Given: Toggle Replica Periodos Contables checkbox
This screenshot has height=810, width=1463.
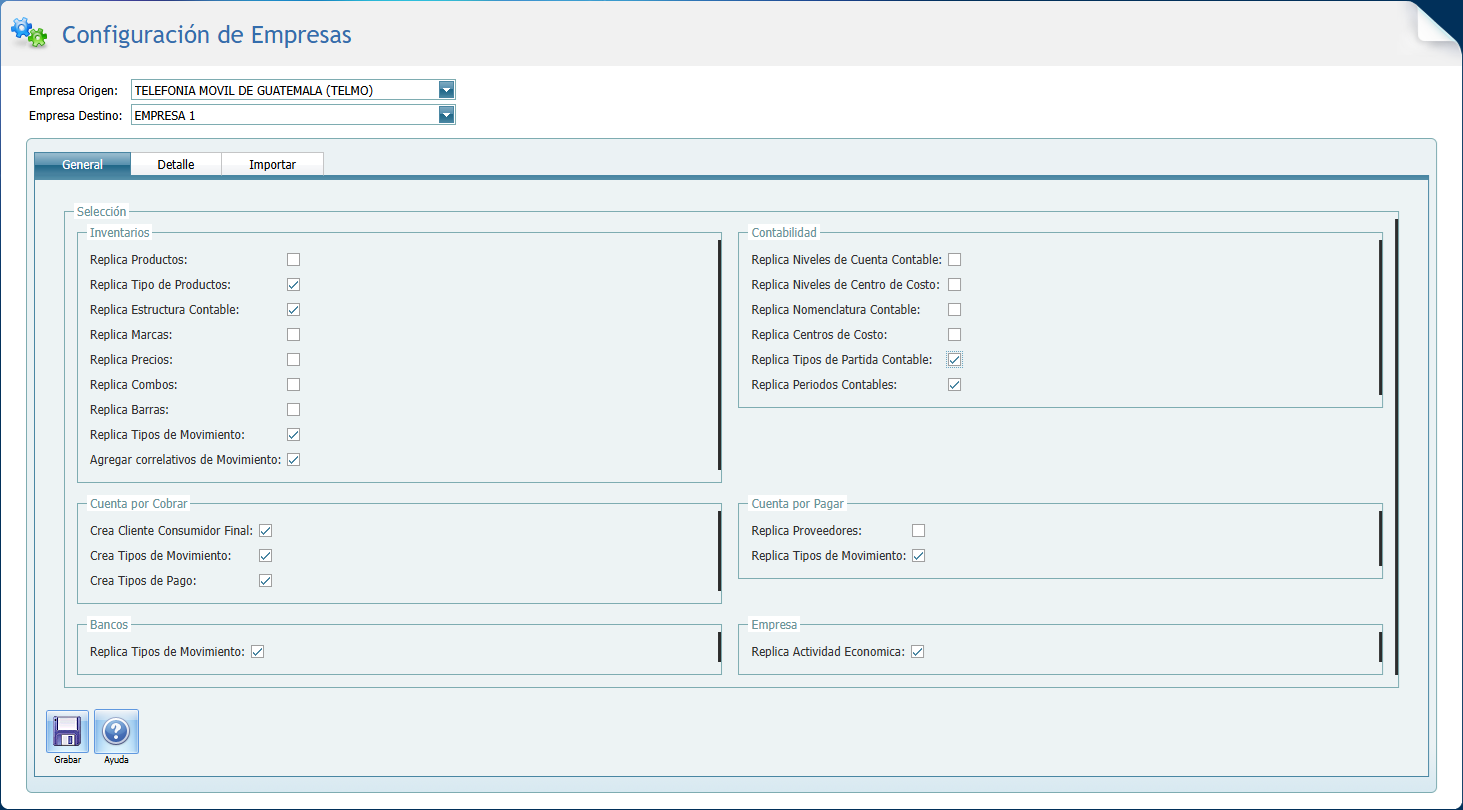Looking at the screenshot, I should point(954,385).
